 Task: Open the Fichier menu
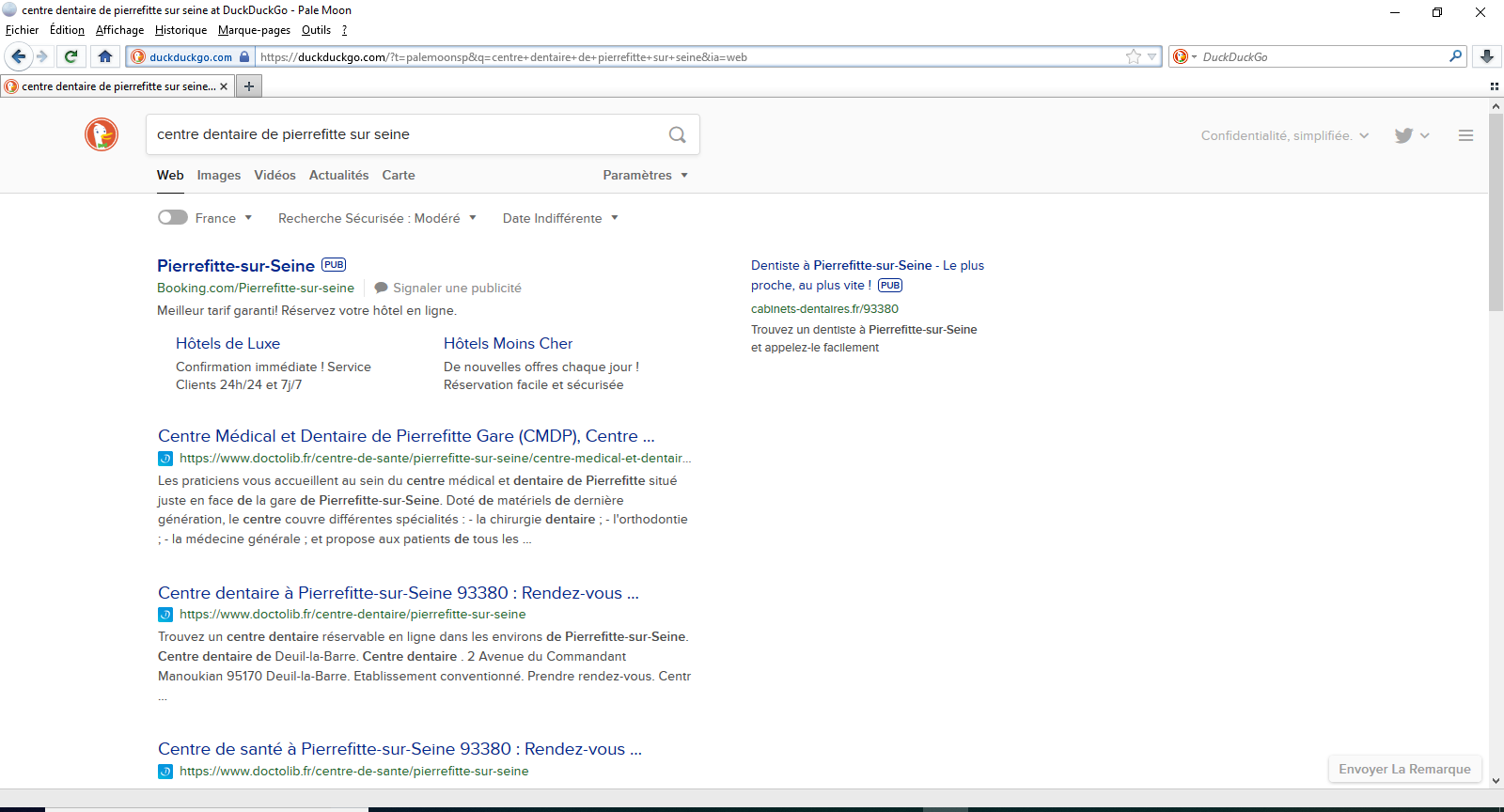coord(23,30)
